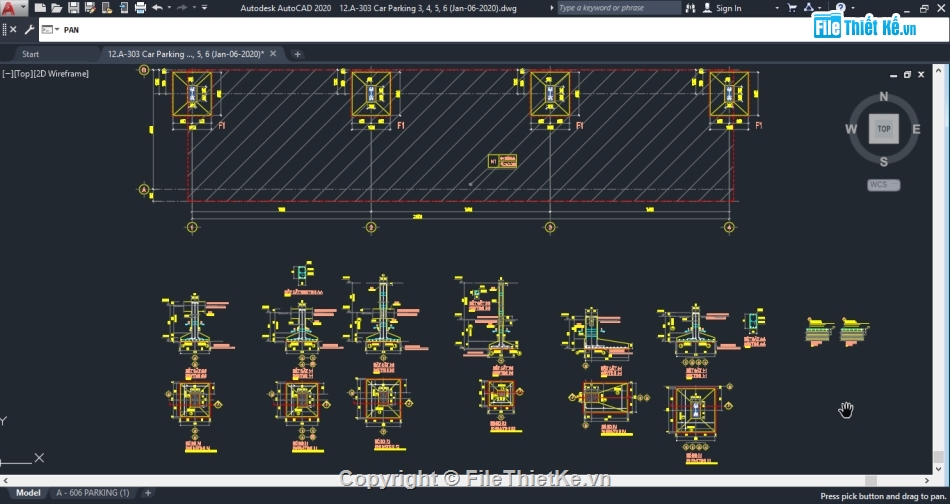The image size is (950, 504).
Task: Select grid bubble B in the drawing
Action: pyautogui.click(x=144, y=70)
